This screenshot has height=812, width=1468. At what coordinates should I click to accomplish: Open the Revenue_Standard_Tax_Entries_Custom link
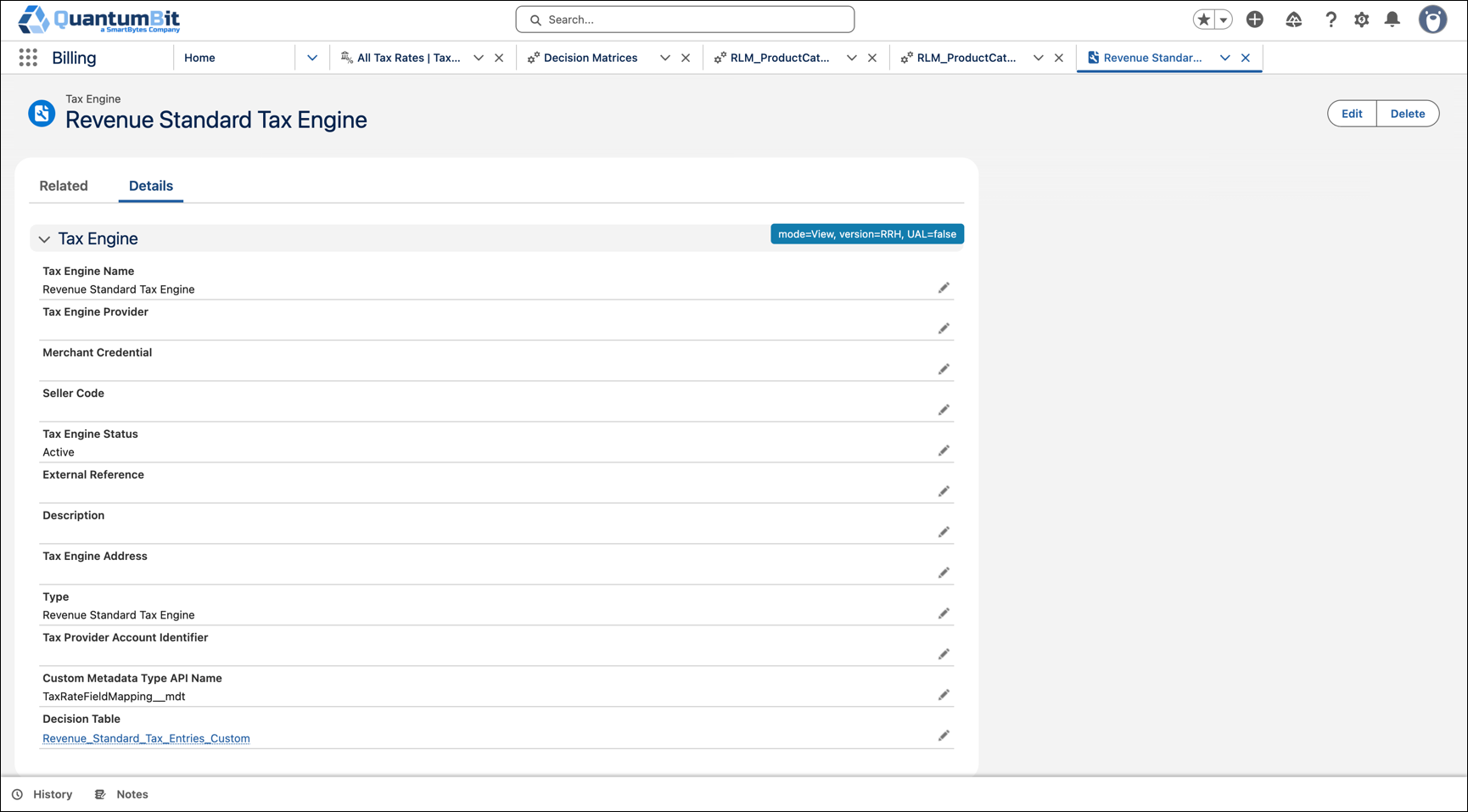146,738
